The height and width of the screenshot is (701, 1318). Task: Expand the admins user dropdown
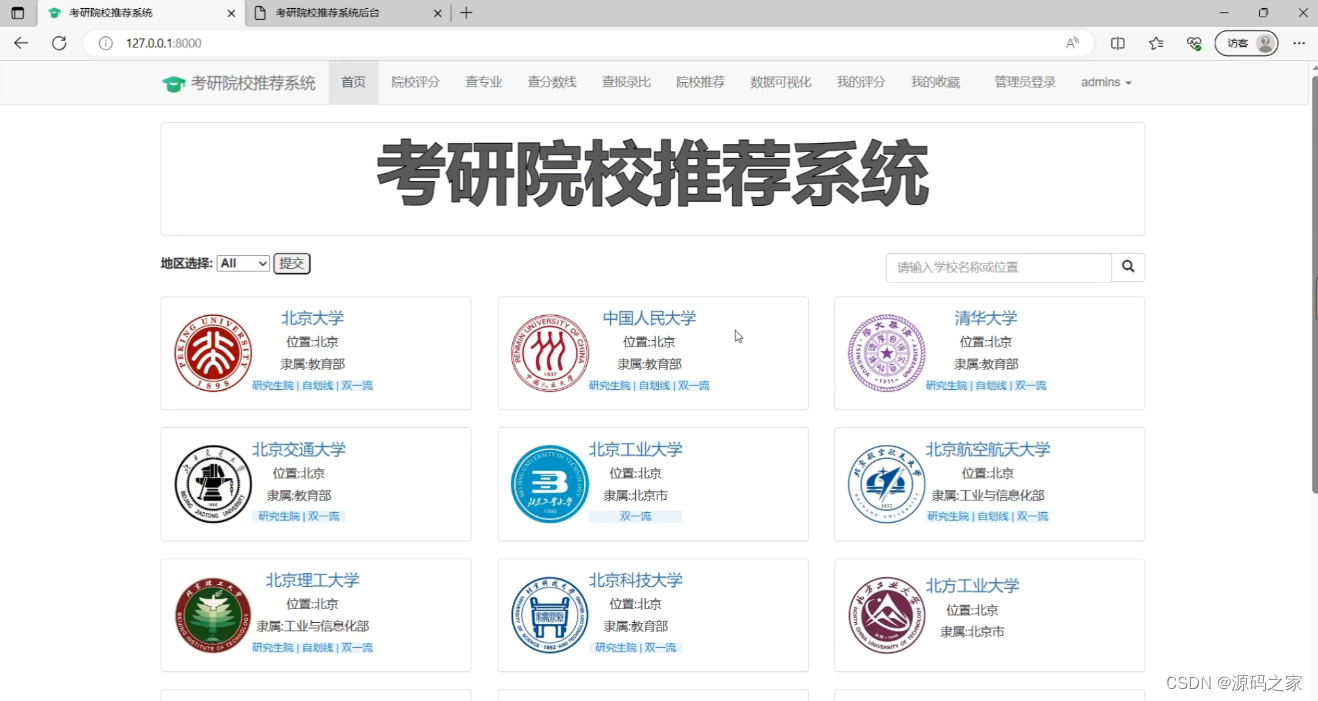click(1106, 82)
